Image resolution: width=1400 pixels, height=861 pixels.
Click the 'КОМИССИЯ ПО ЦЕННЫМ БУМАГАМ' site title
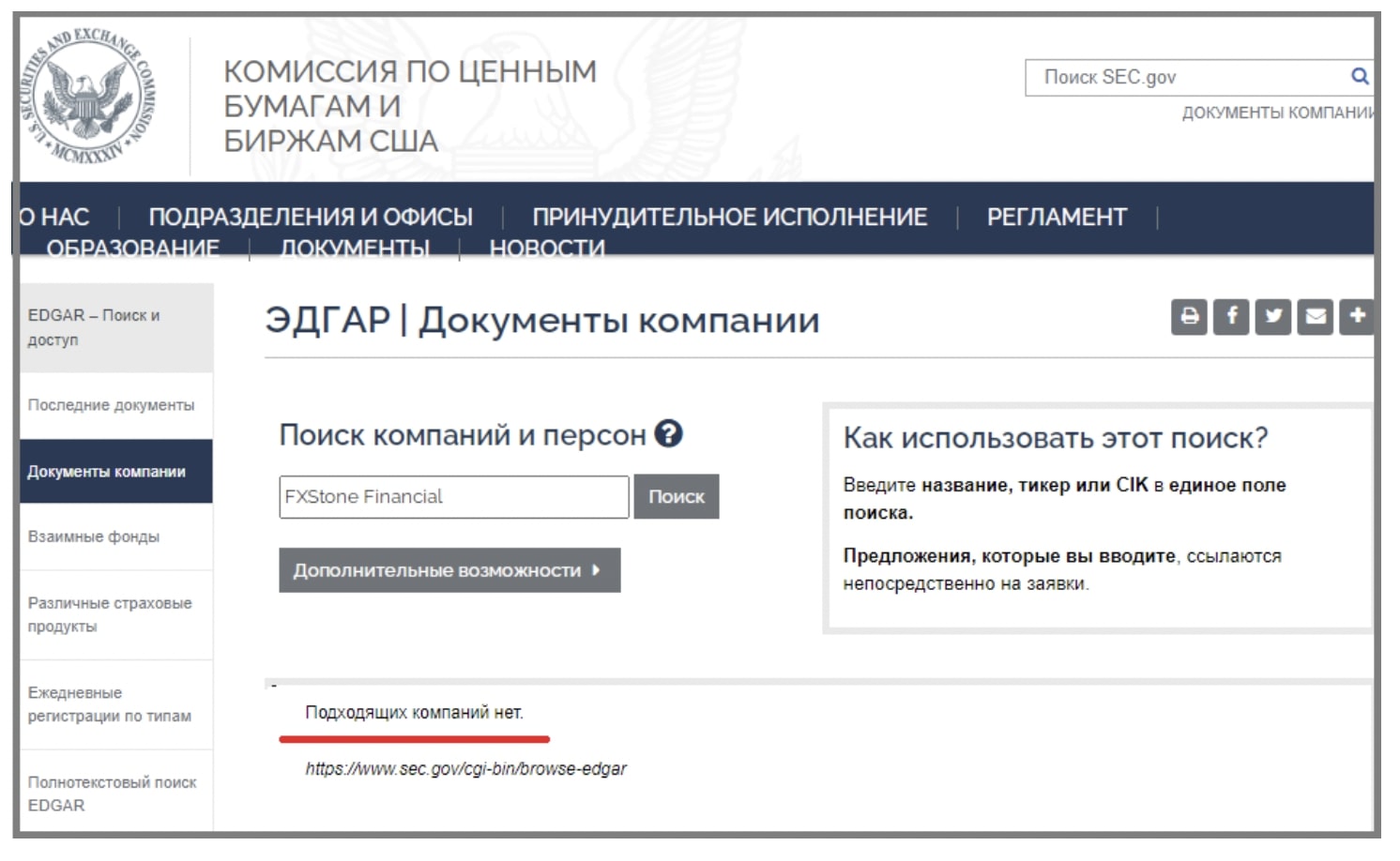(410, 106)
